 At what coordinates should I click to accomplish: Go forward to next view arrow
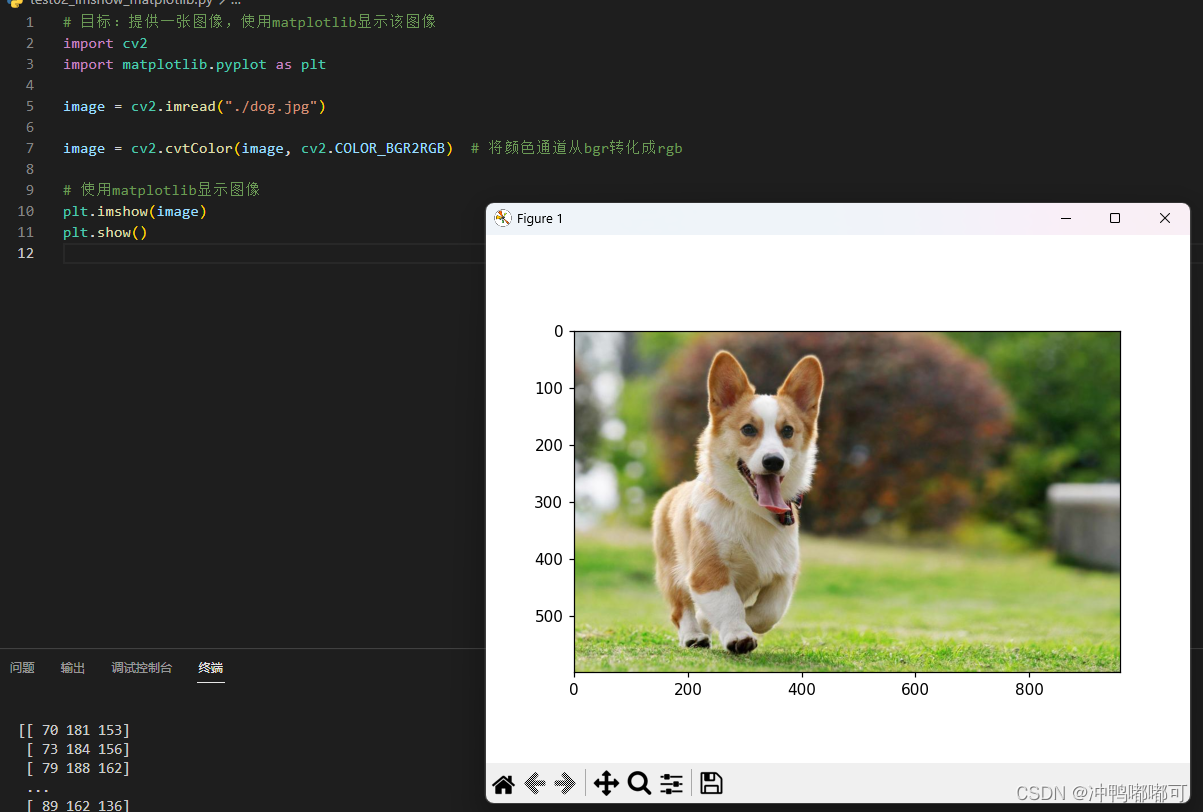[x=565, y=783]
